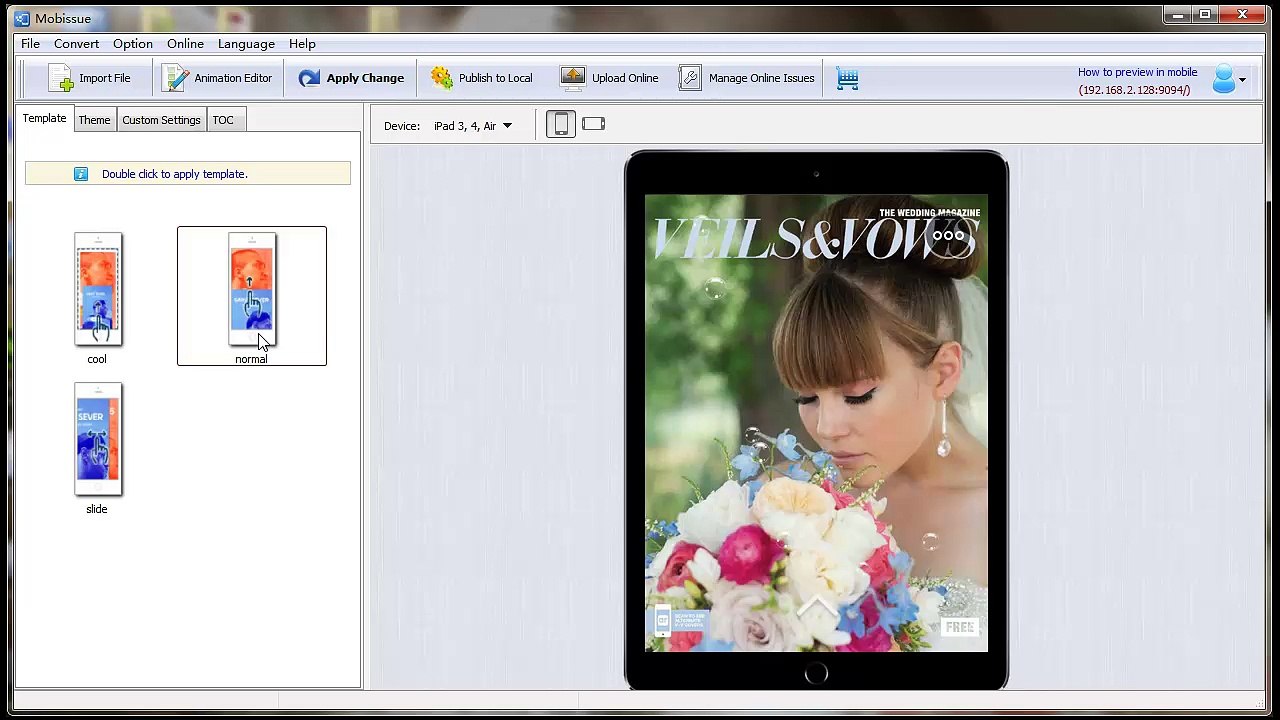1280x720 pixels.
Task: Click 'Double click to apply template.' text
Action: point(175,174)
